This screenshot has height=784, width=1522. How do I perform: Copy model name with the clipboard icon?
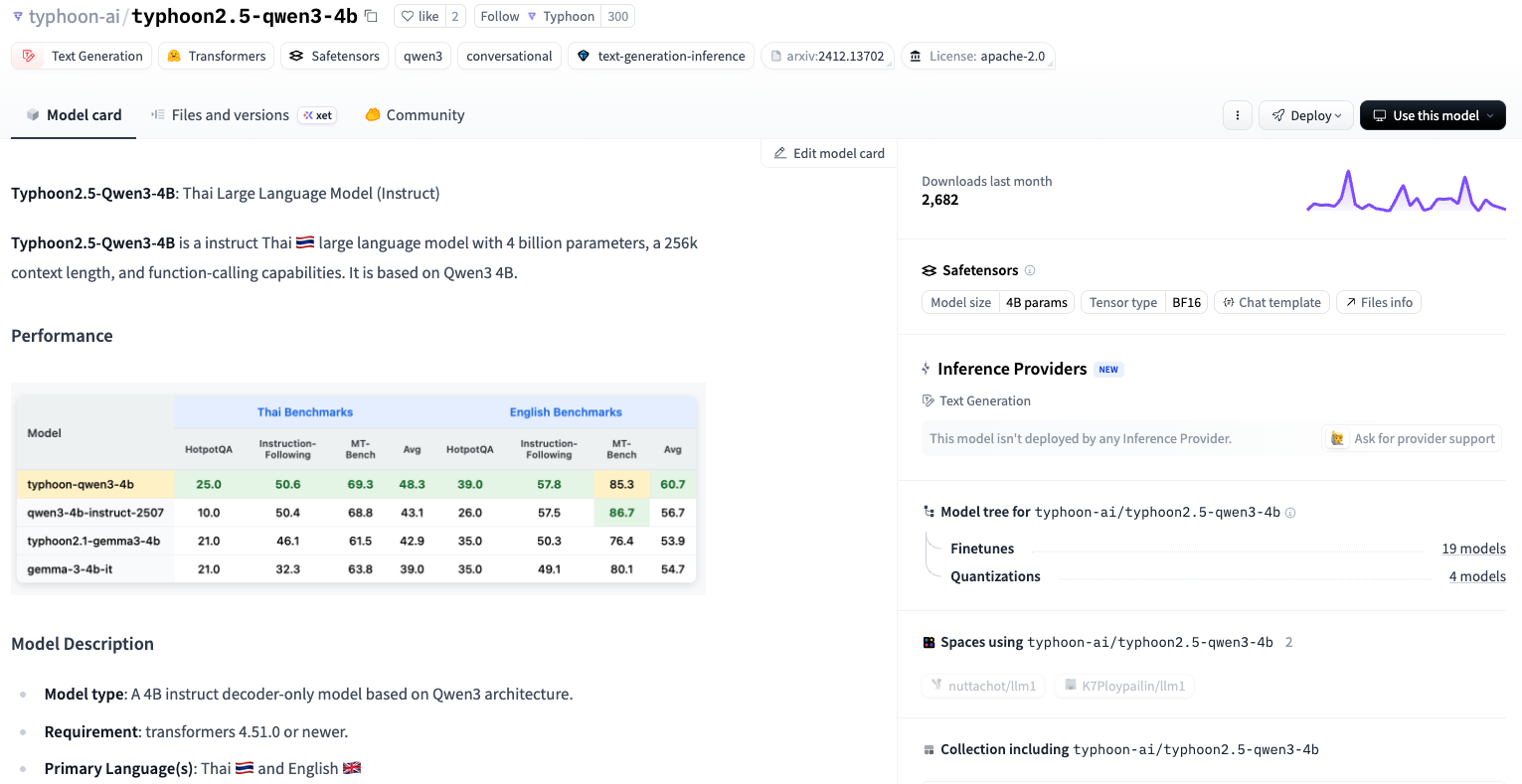[x=371, y=16]
